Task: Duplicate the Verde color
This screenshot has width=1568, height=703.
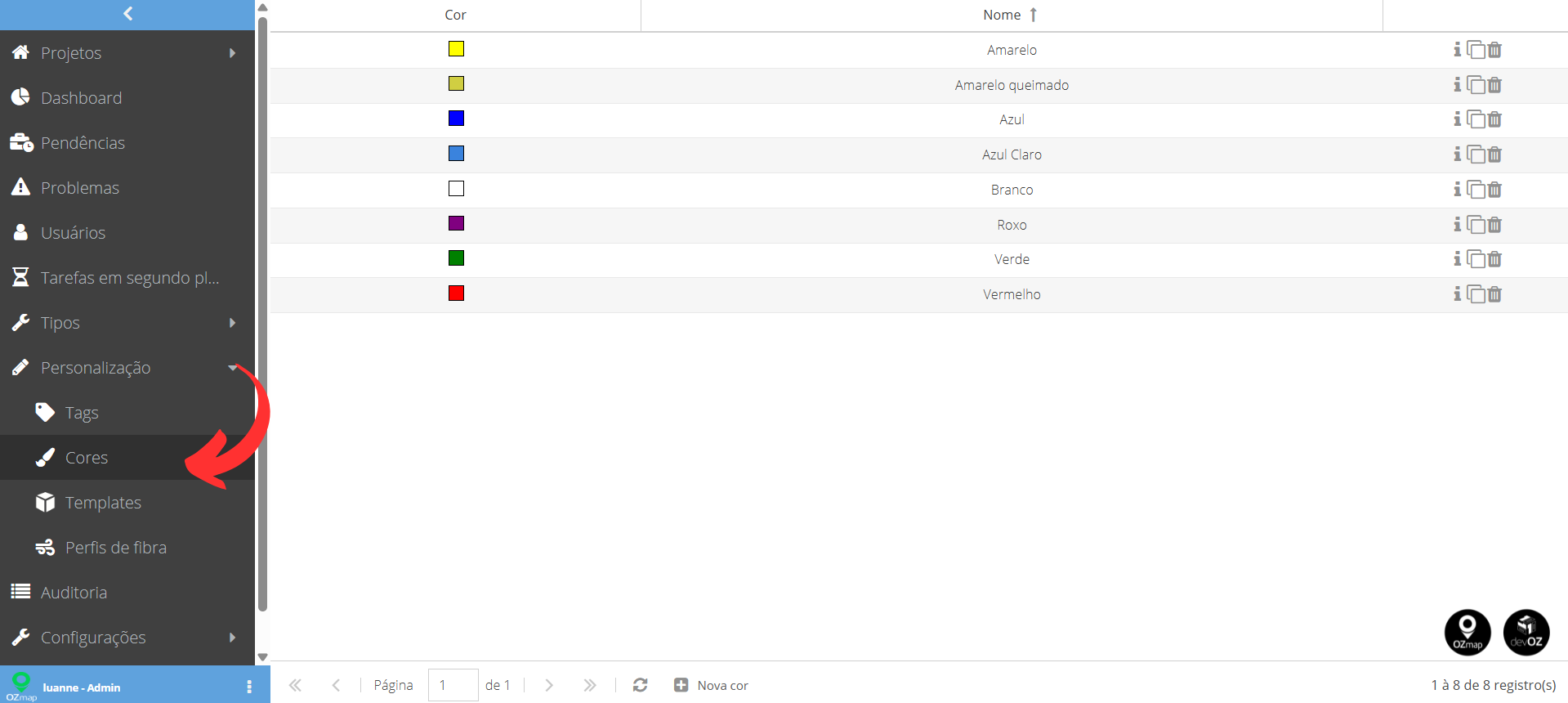Action: (x=1476, y=259)
